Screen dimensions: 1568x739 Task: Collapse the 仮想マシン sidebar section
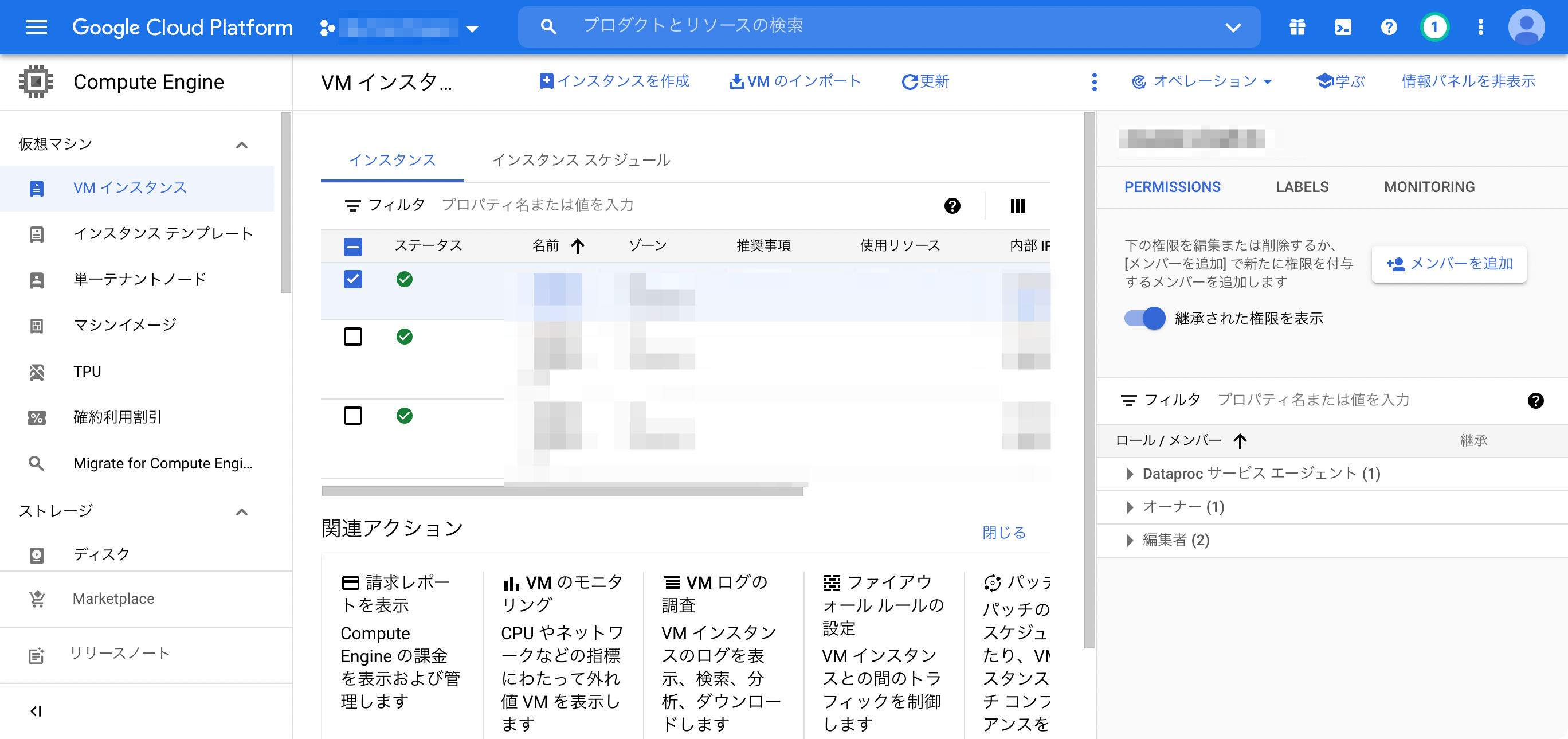[x=242, y=145]
